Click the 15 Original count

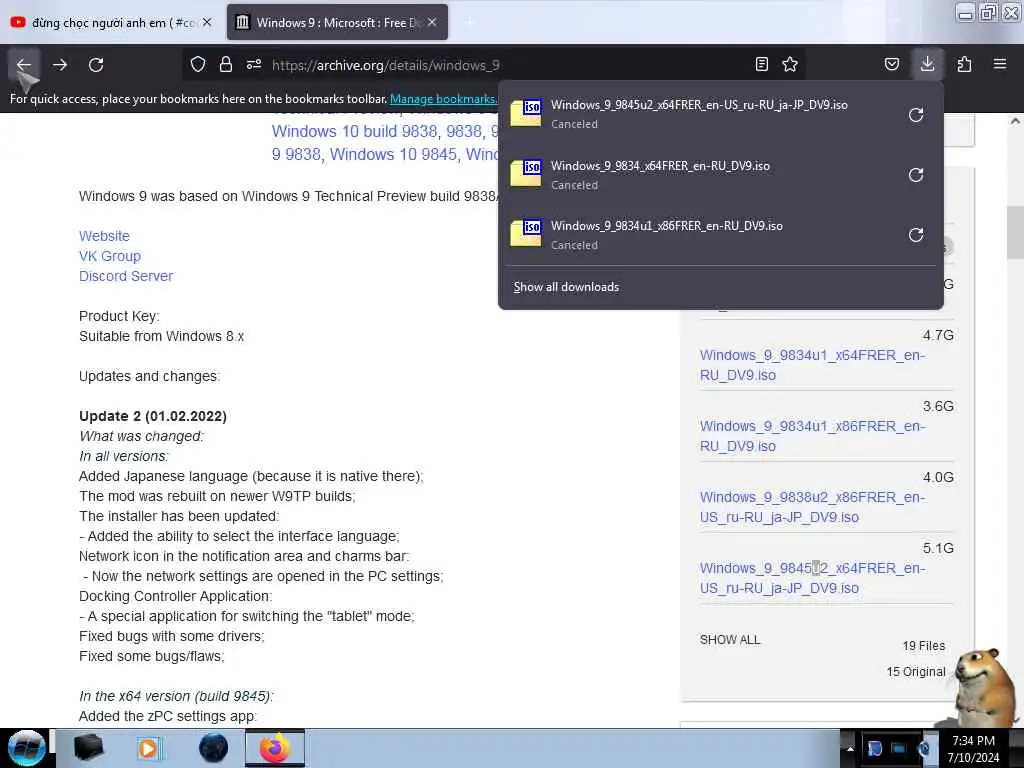[x=916, y=672]
